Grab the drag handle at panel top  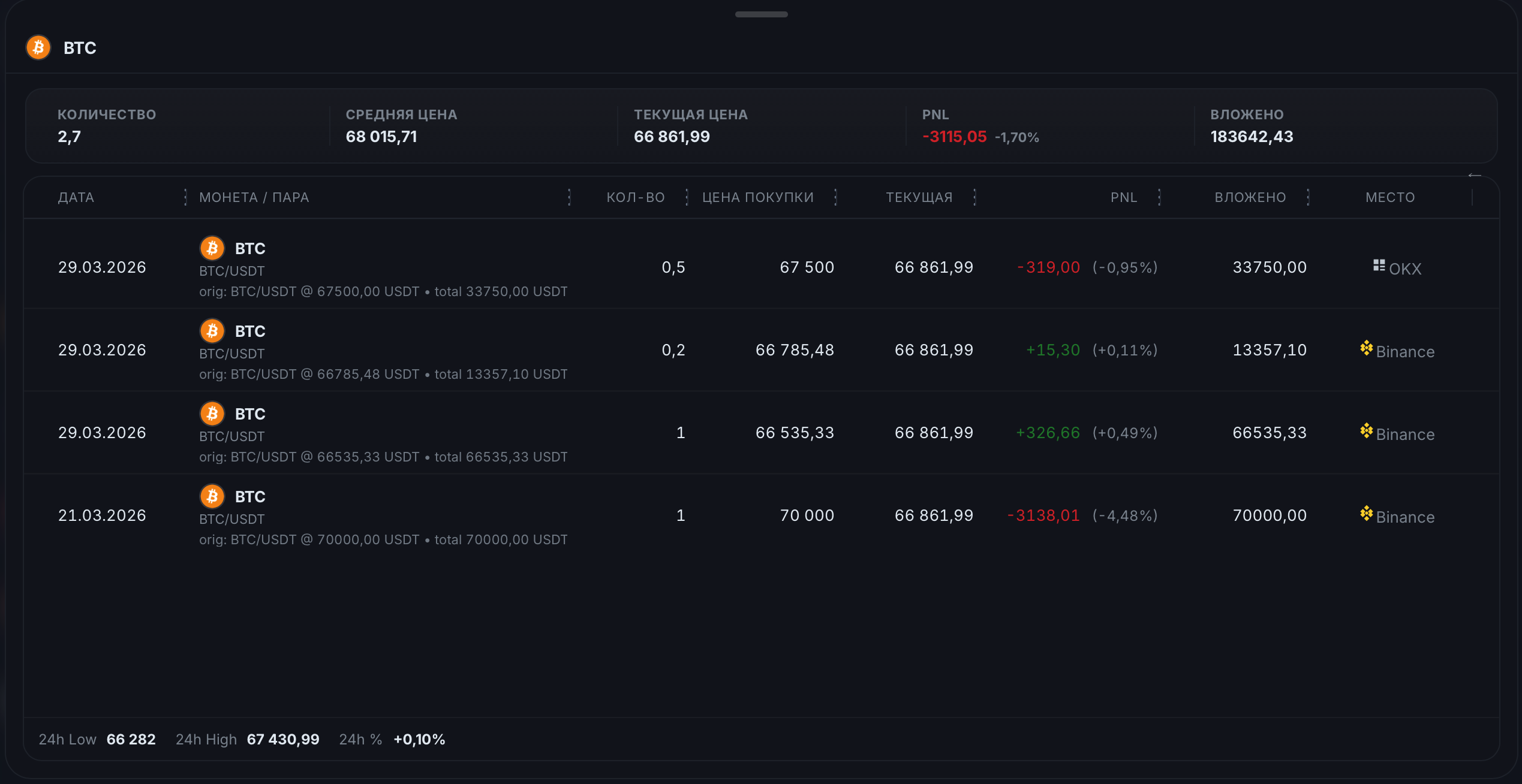tap(761, 14)
